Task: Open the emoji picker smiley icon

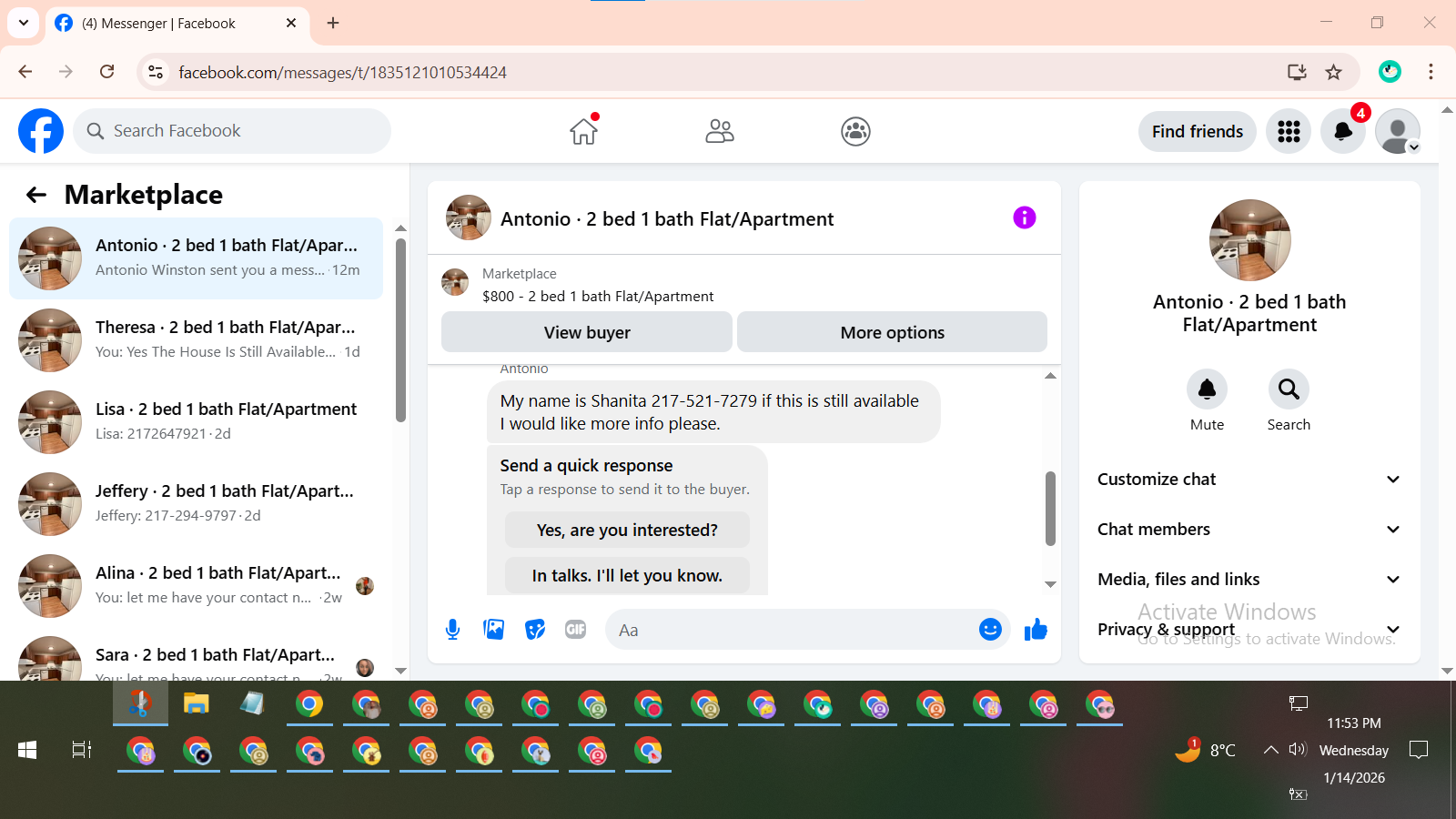Action: pos(990,630)
